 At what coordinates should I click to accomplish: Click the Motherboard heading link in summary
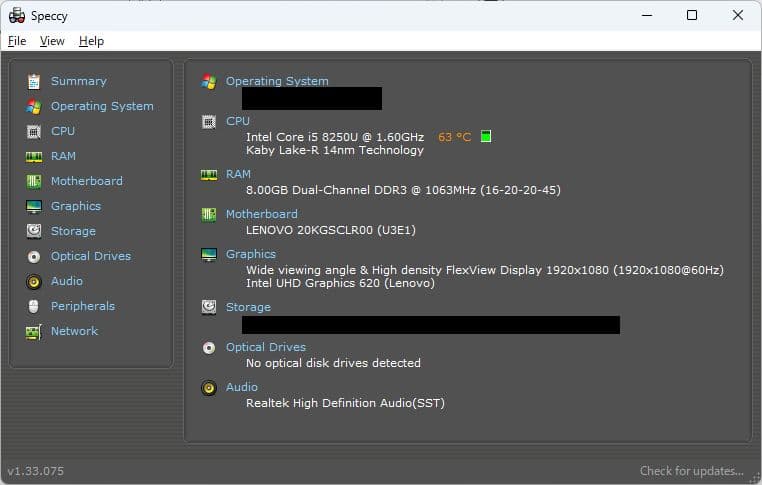pyautogui.click(x=261, y=214)
